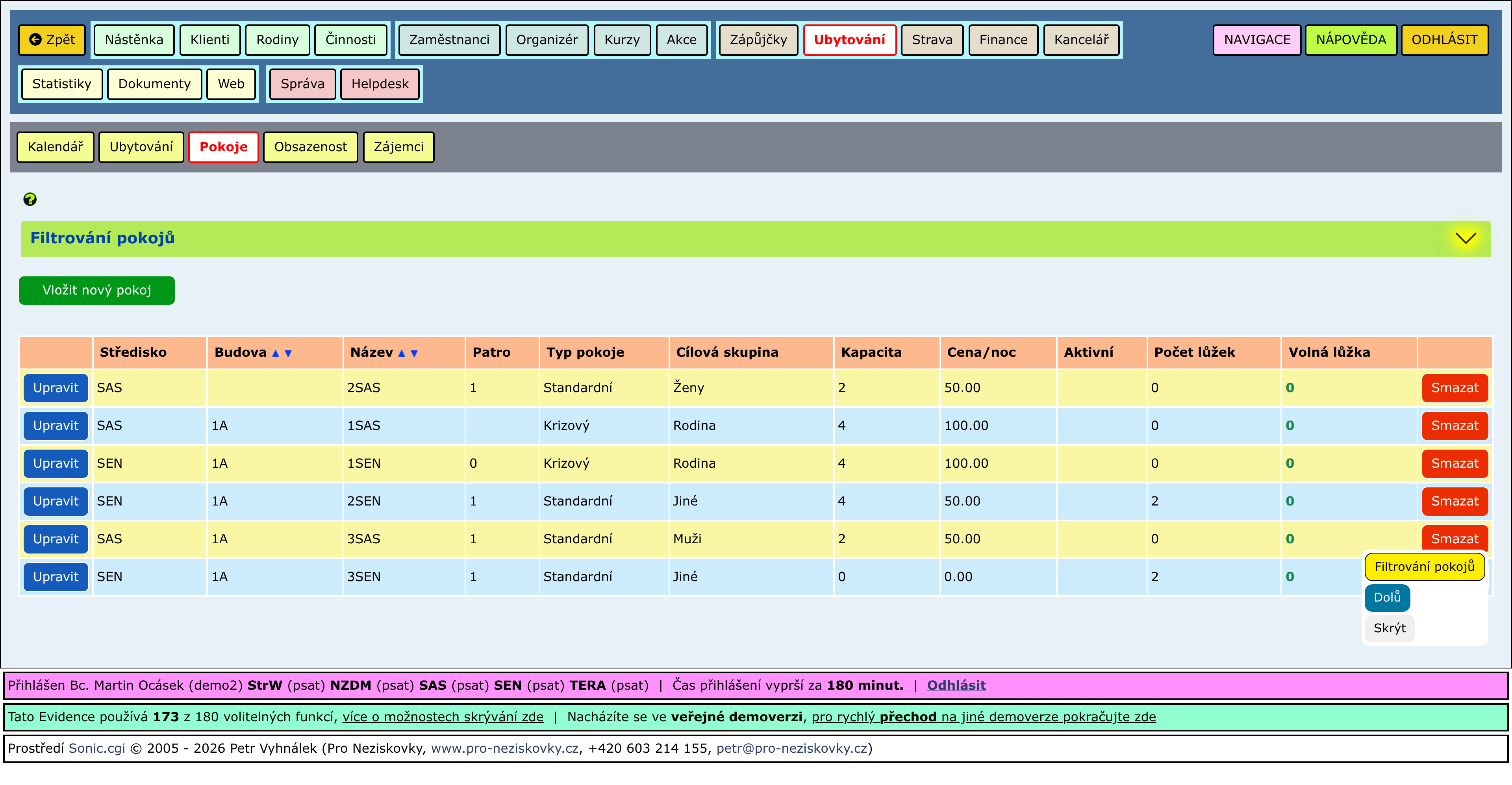Open the Kalendář tab
1512x785 pixels.
[x=55, y=147]
